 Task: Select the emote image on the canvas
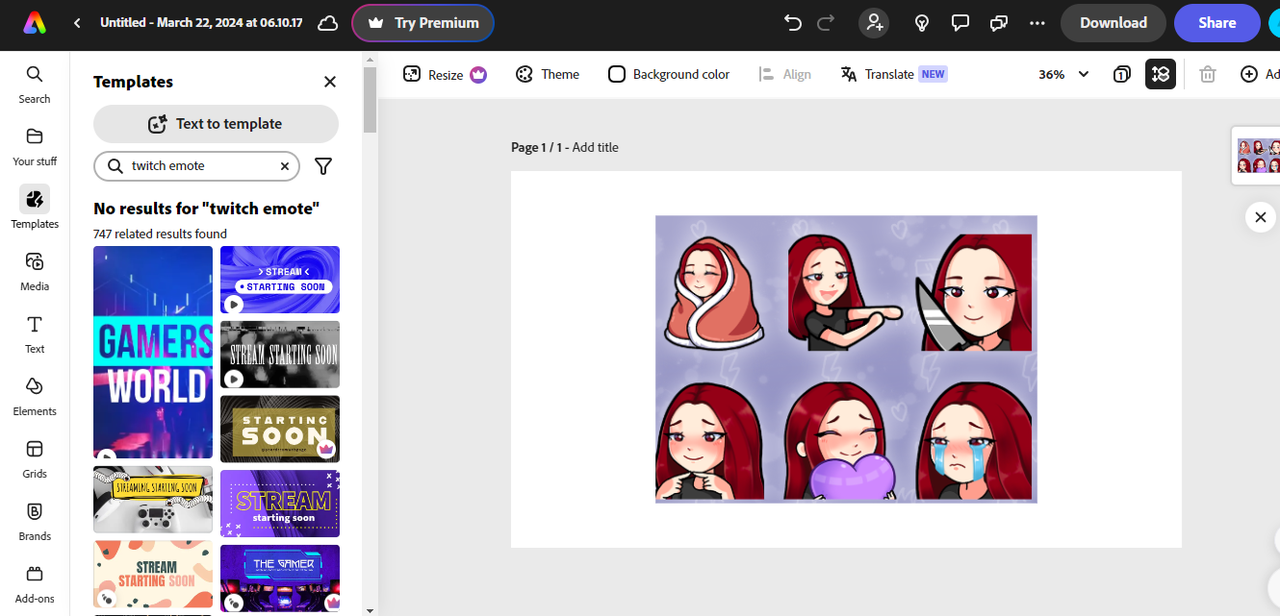846,359
